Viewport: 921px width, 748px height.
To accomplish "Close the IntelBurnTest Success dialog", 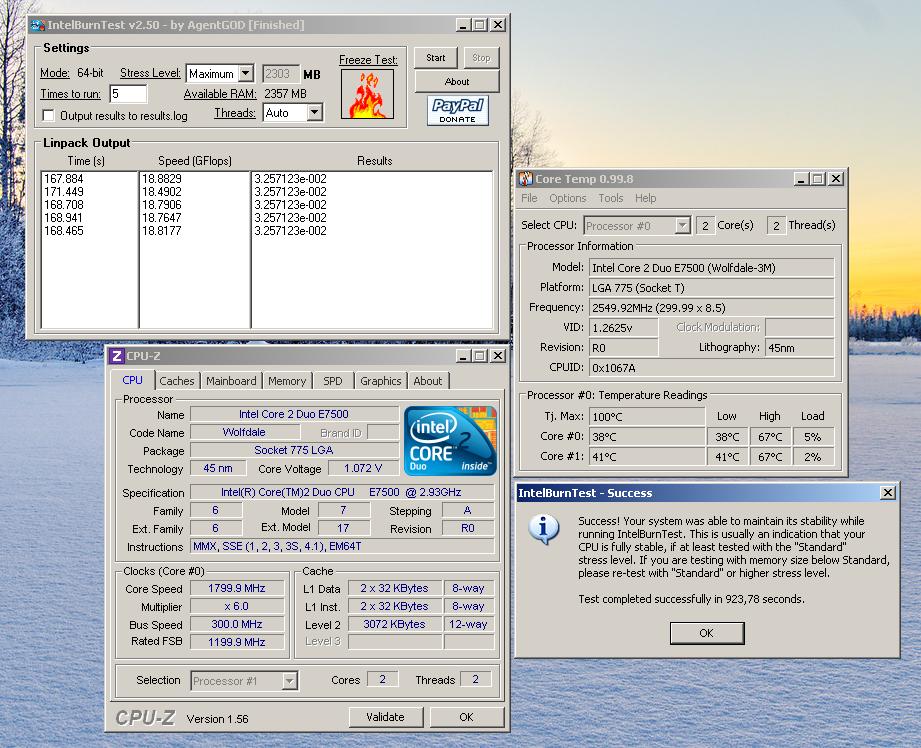I will (x=888, y=492).
